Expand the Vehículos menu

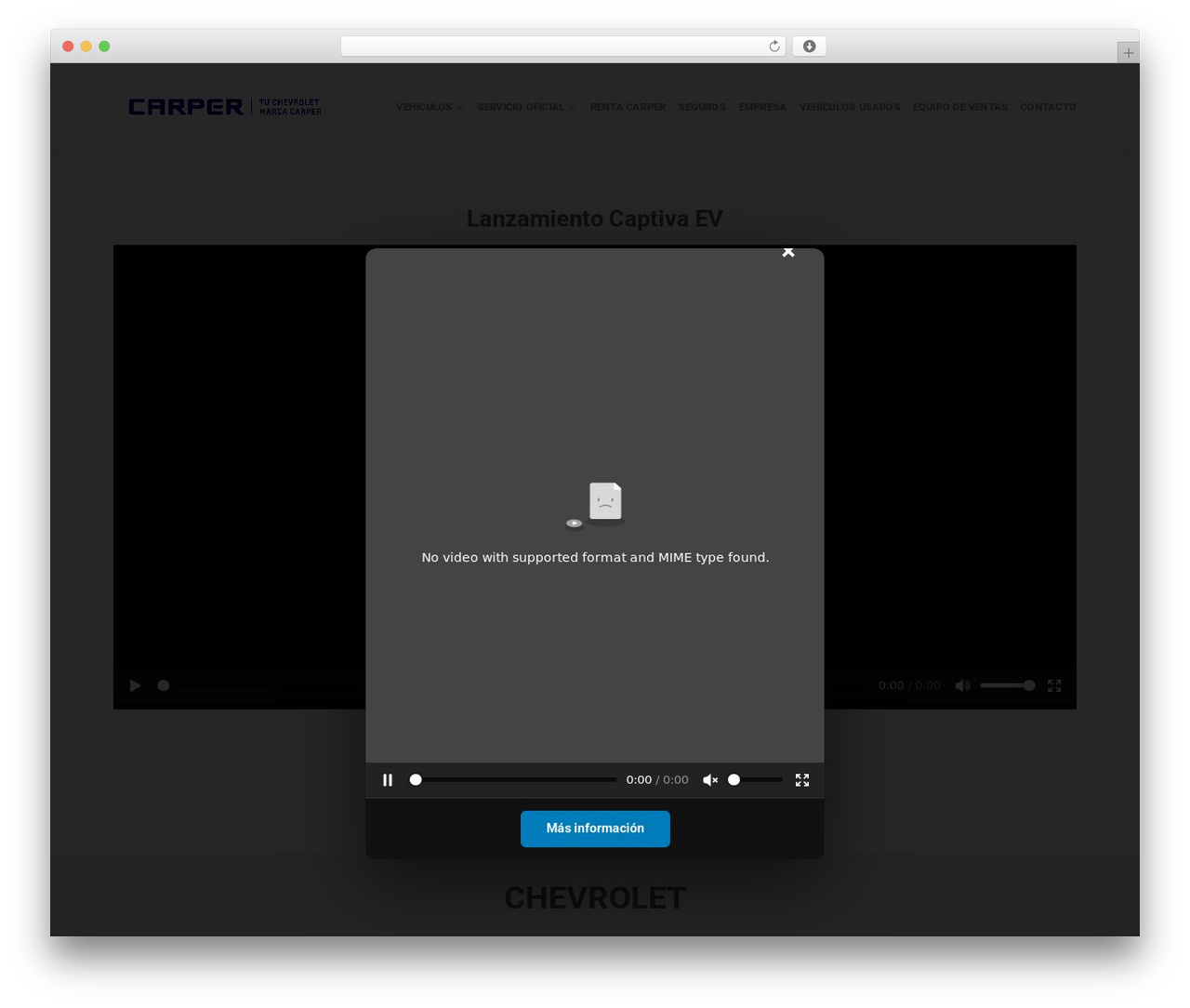[x=430, y=107]
